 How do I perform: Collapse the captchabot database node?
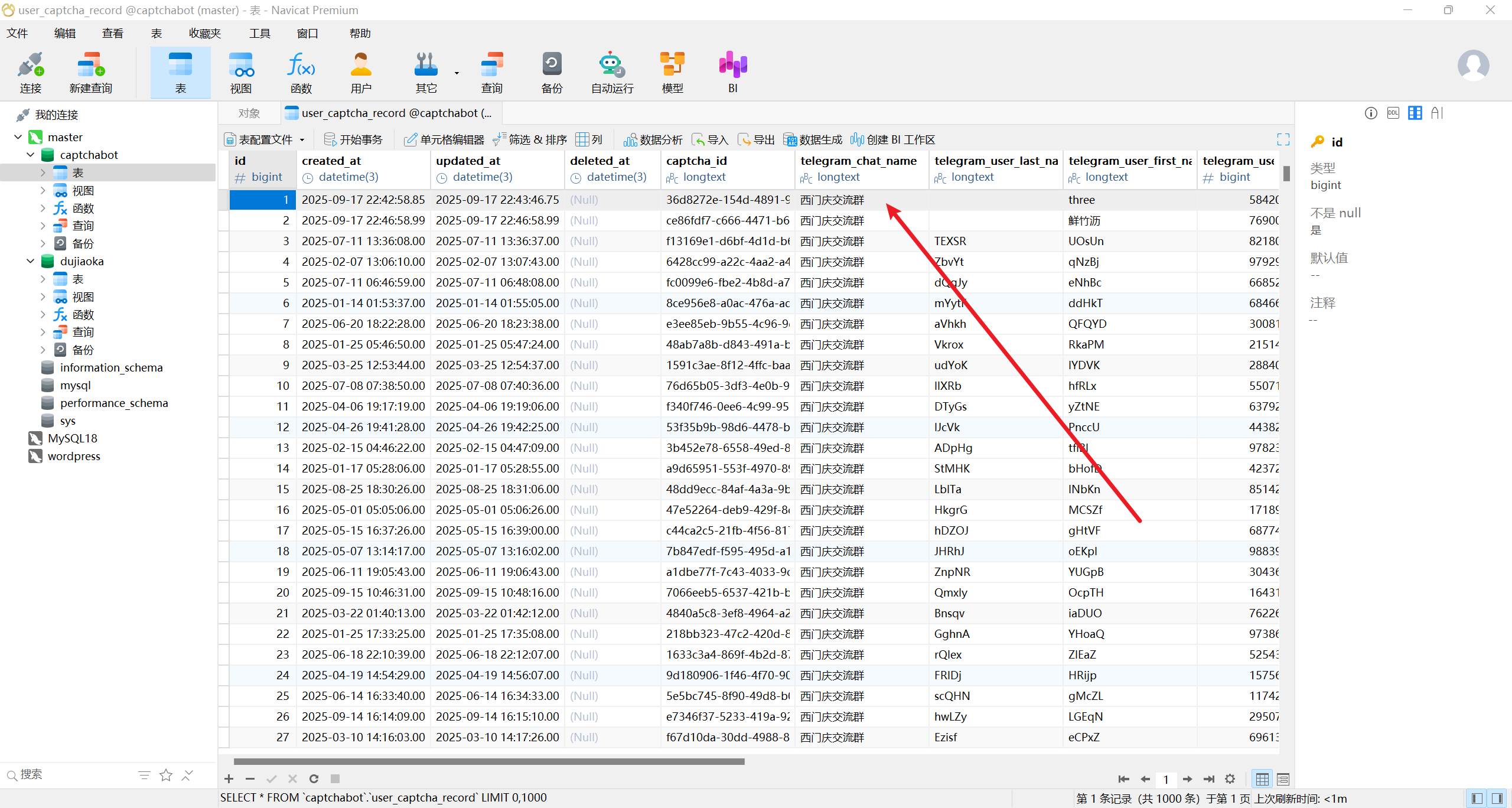coord(31,155)
